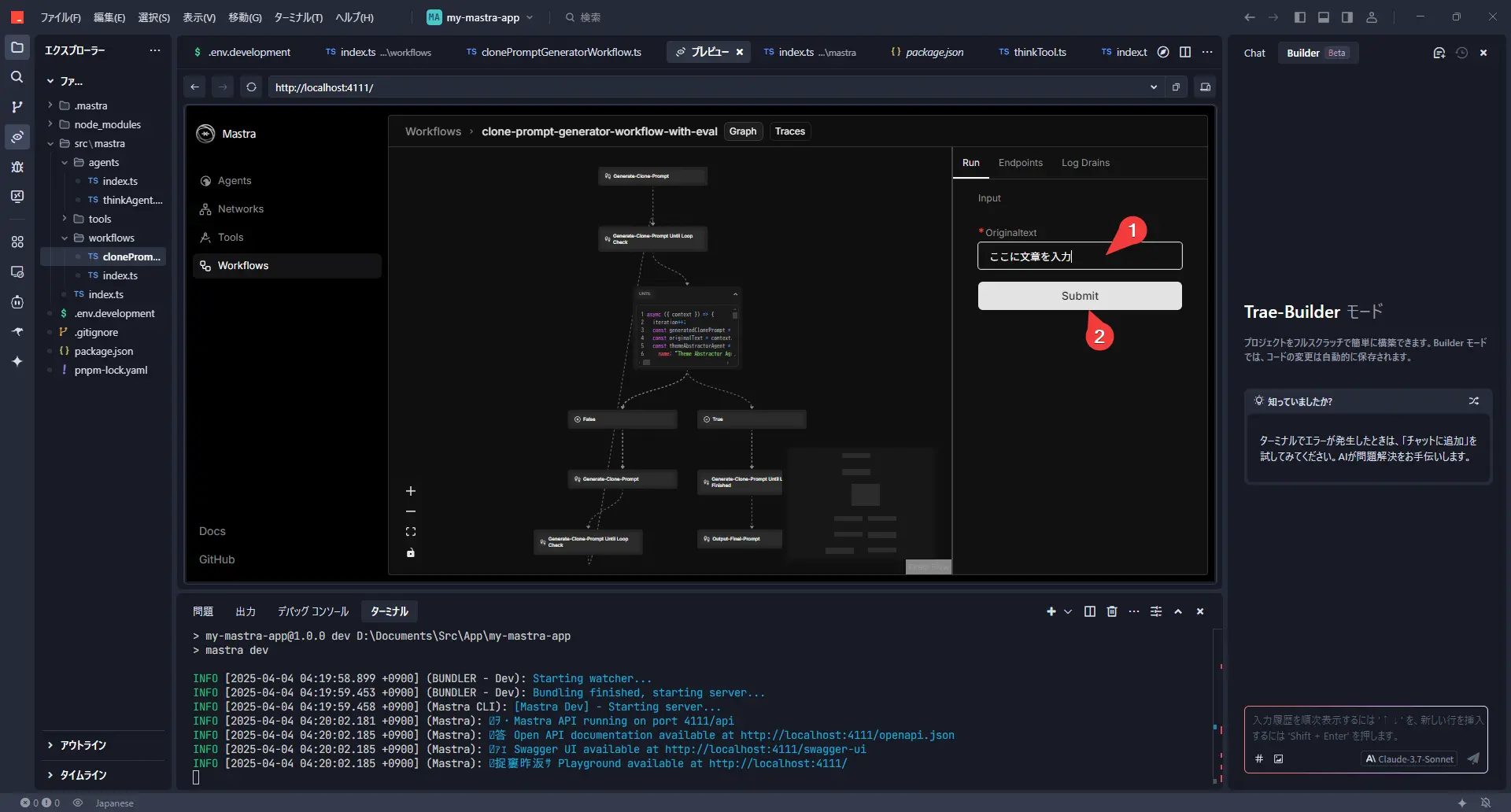The height and width of the screenshot is (812, 1511).
Task: Click the reload button in preview toolbar
Action: point(251,87)
